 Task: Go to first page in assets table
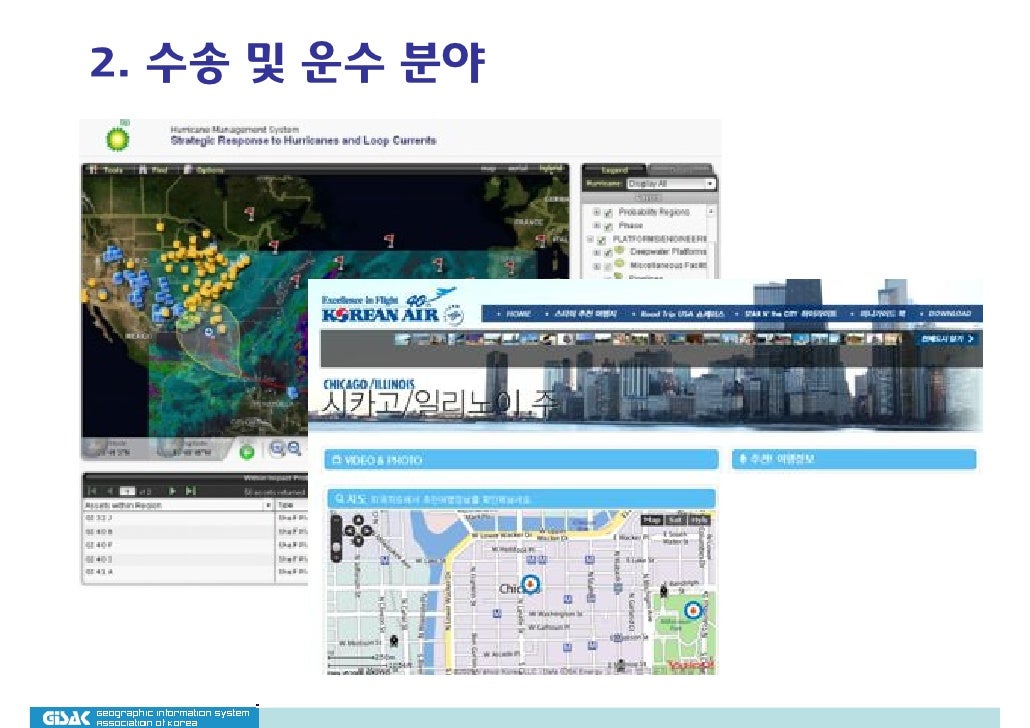(x=92, y=491)
